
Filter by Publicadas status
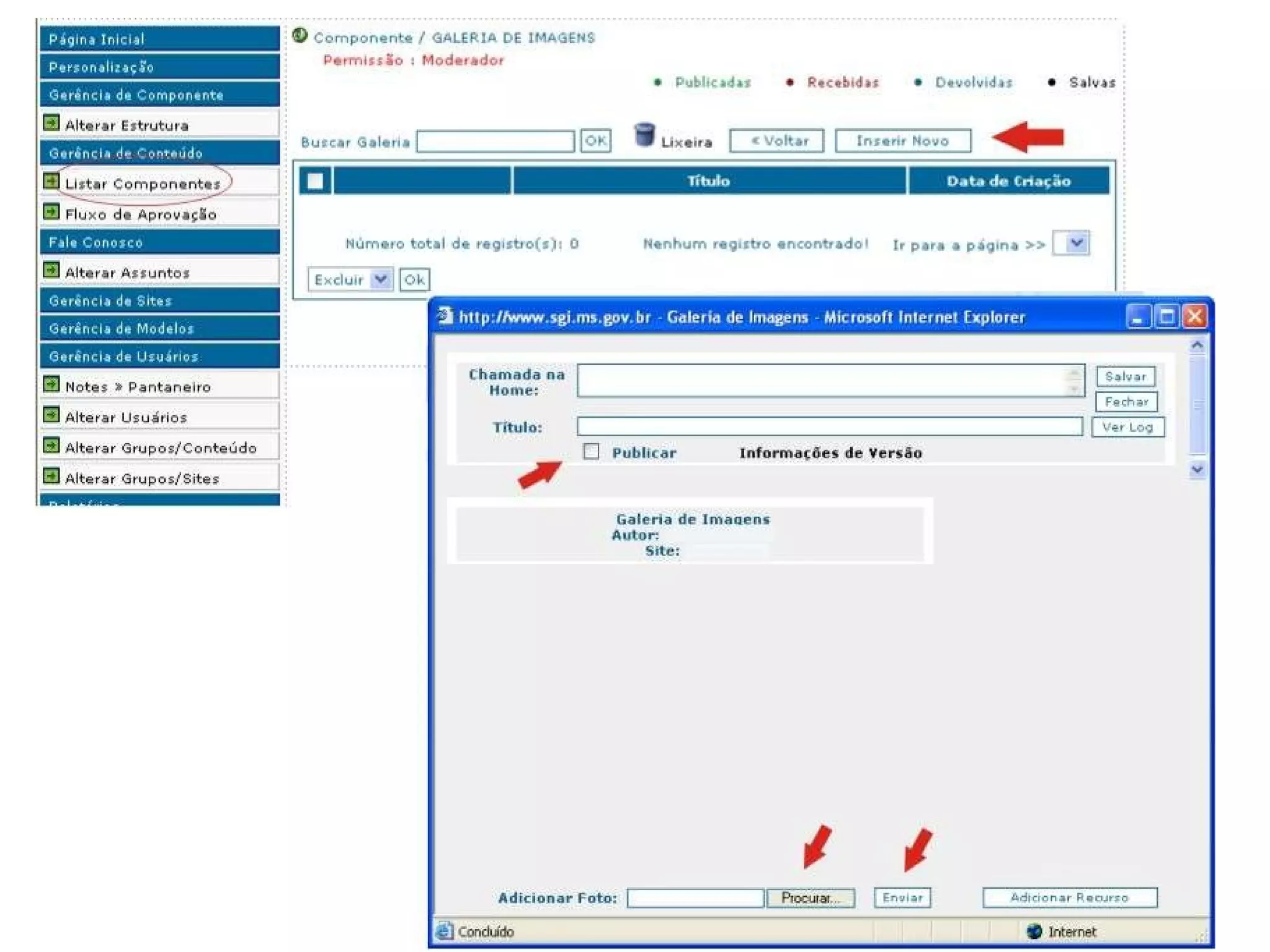[x=712, y=82]
